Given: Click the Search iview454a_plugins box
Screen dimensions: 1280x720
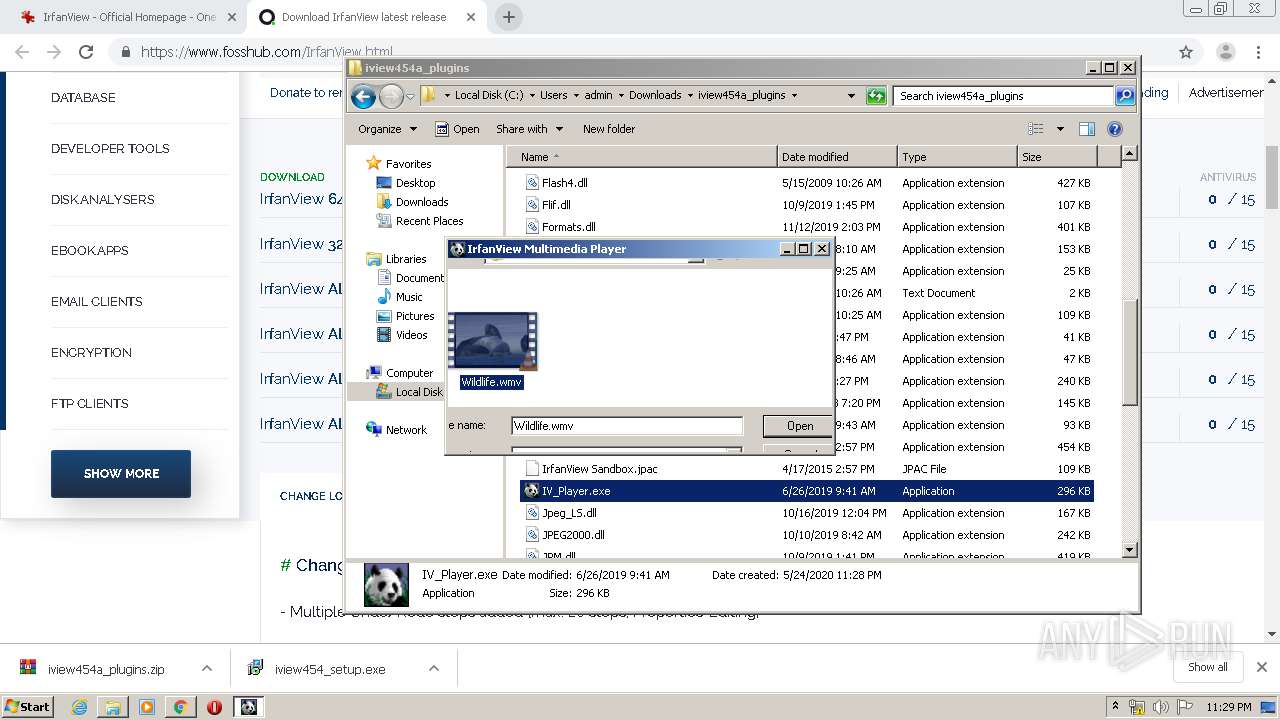Looking at the screenshot, I should click(x=1003, y=96).
